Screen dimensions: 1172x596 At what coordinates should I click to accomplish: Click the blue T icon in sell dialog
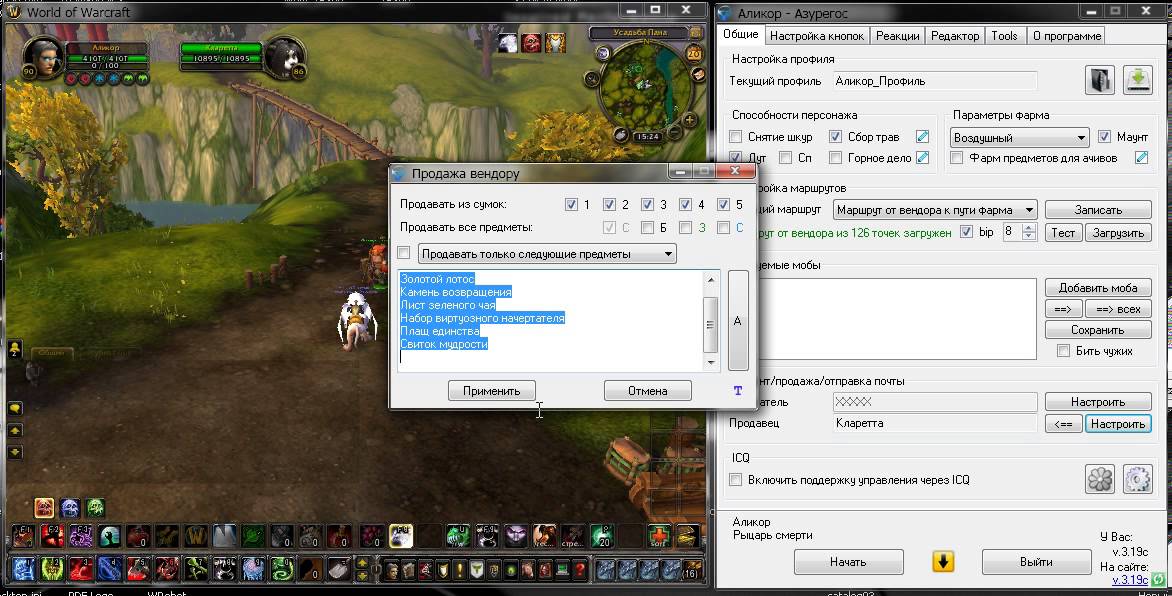pos(738,390)
